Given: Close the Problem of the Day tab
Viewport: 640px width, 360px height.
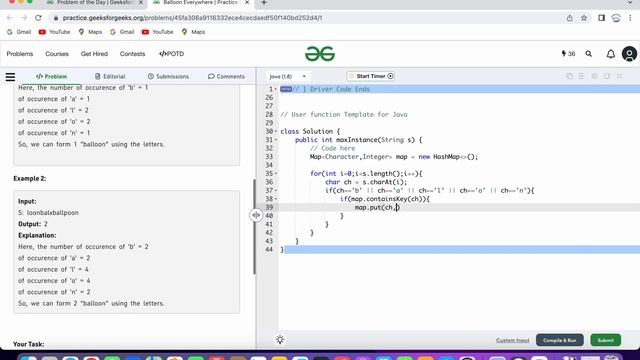Looking at the screenshot, I should tap(141, 3).
